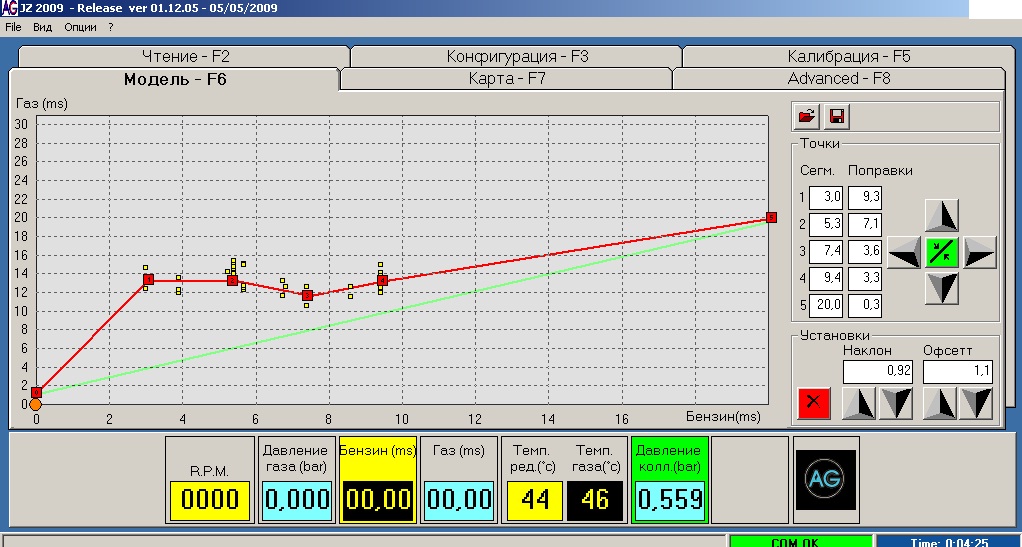Screen dimensions: 1022x547
Task: Click the green center button in arrow pad
Action: coord(941,252)
